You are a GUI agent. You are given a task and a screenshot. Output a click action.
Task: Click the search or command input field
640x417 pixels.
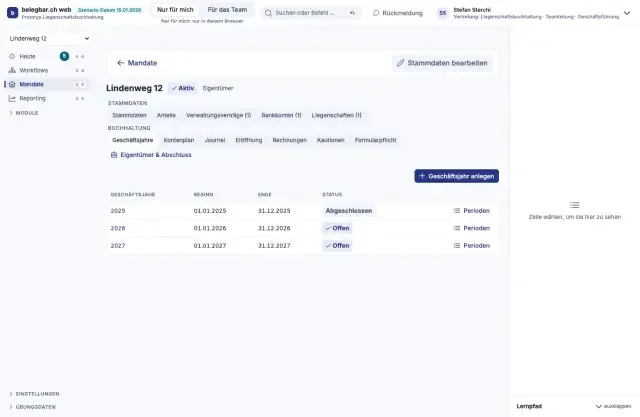pos(311,13)
